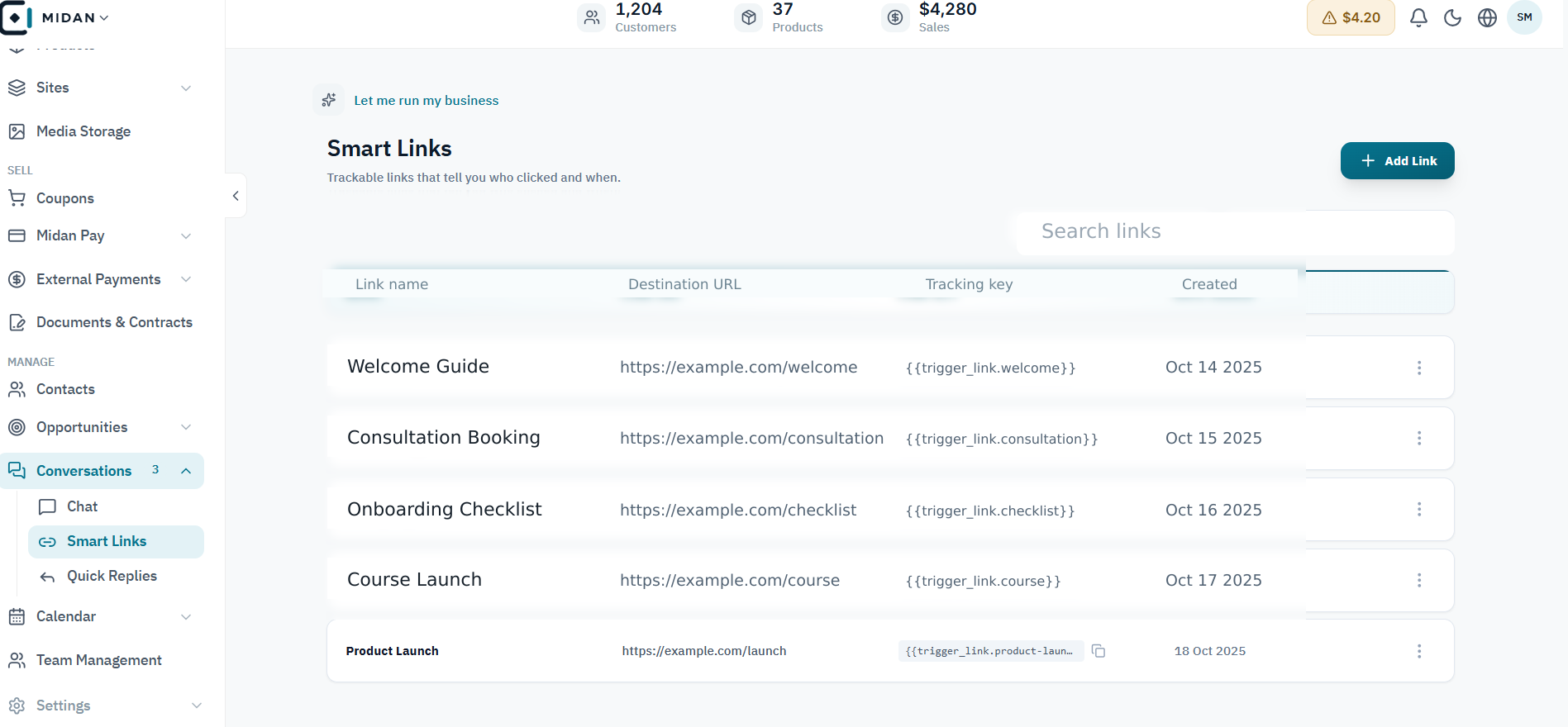Open the Product Launch row options menu
Viewport: 1568px width, 727px height.
click(1419, 651)
